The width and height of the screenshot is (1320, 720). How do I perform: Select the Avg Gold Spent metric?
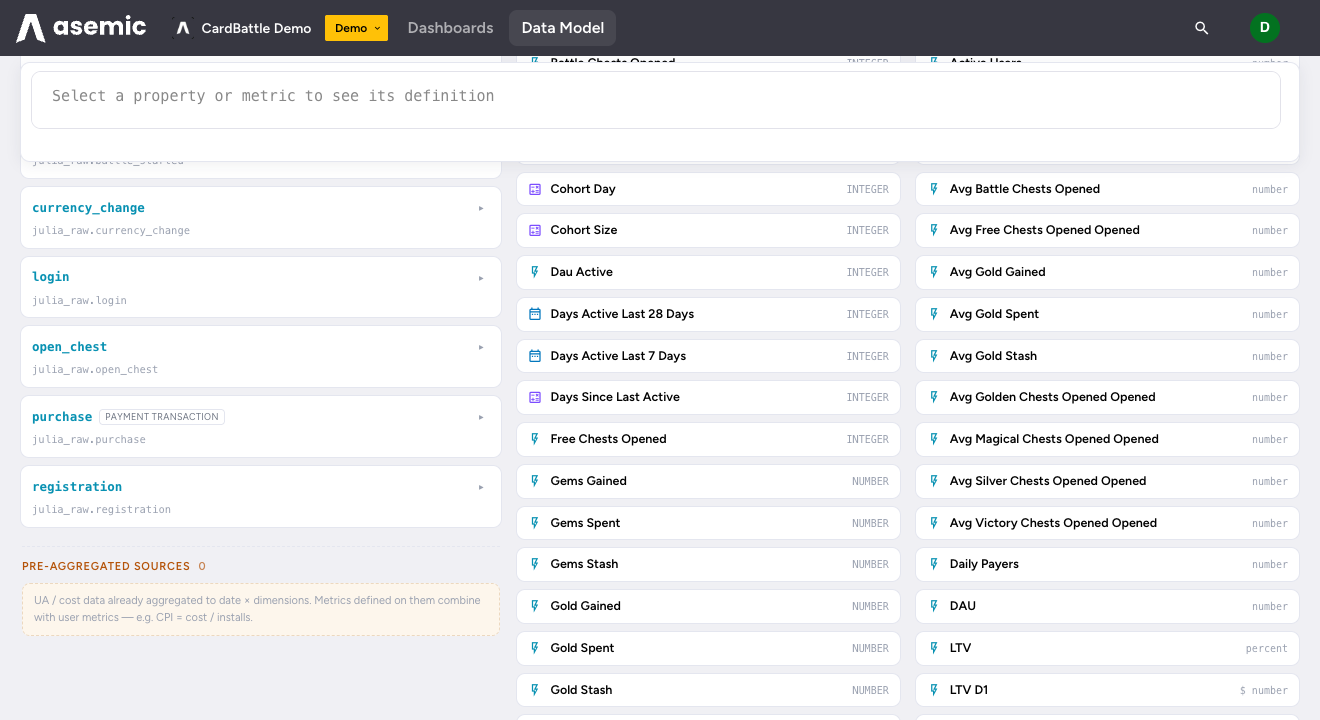[1107, 314]
